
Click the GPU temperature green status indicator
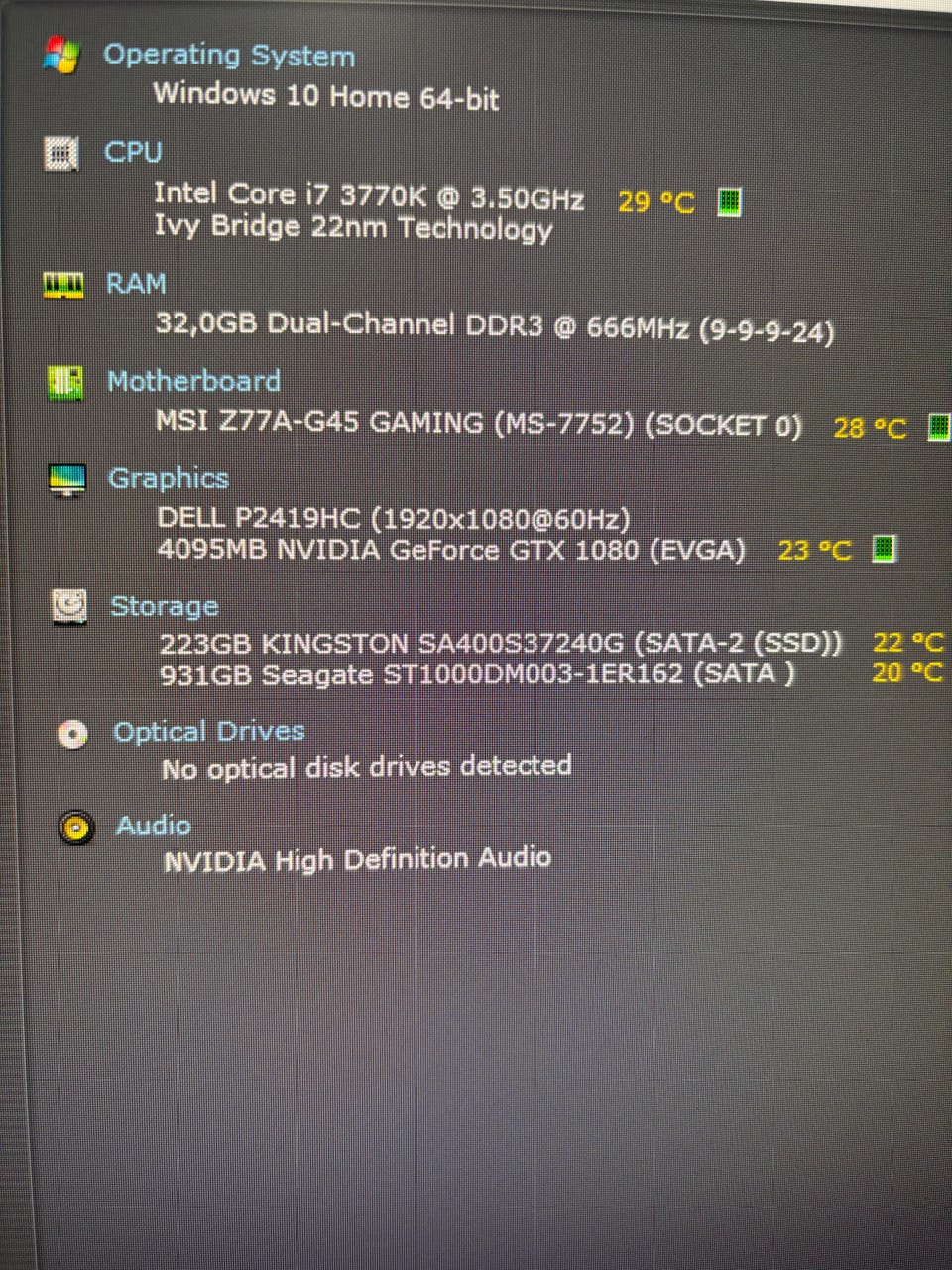[884, 548]
